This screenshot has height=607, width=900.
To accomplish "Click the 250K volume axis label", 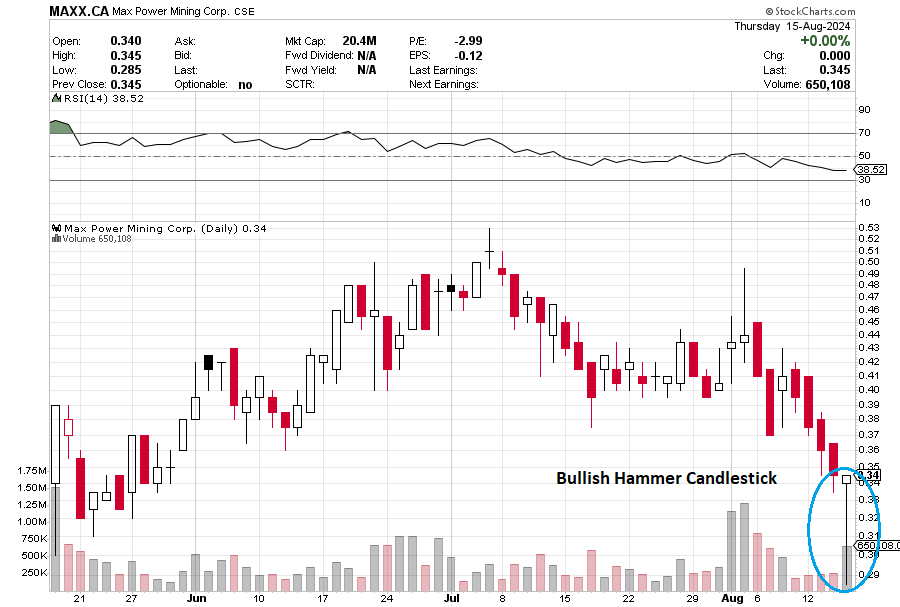I will click(34, 573).
